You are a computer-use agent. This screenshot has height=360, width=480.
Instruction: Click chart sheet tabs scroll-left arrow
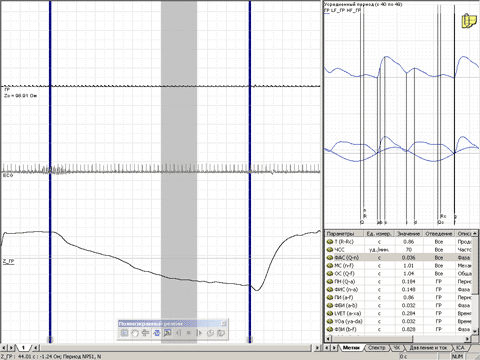(3, 348)
